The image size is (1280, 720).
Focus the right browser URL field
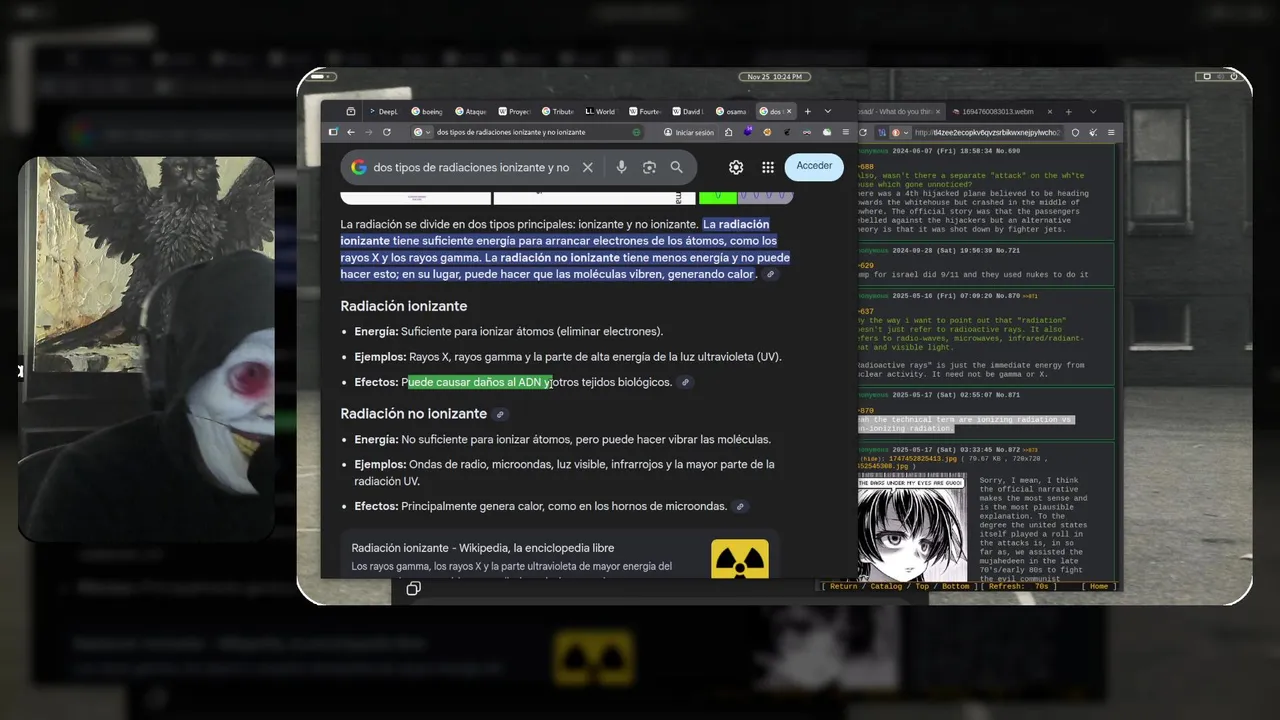[988, 132]
